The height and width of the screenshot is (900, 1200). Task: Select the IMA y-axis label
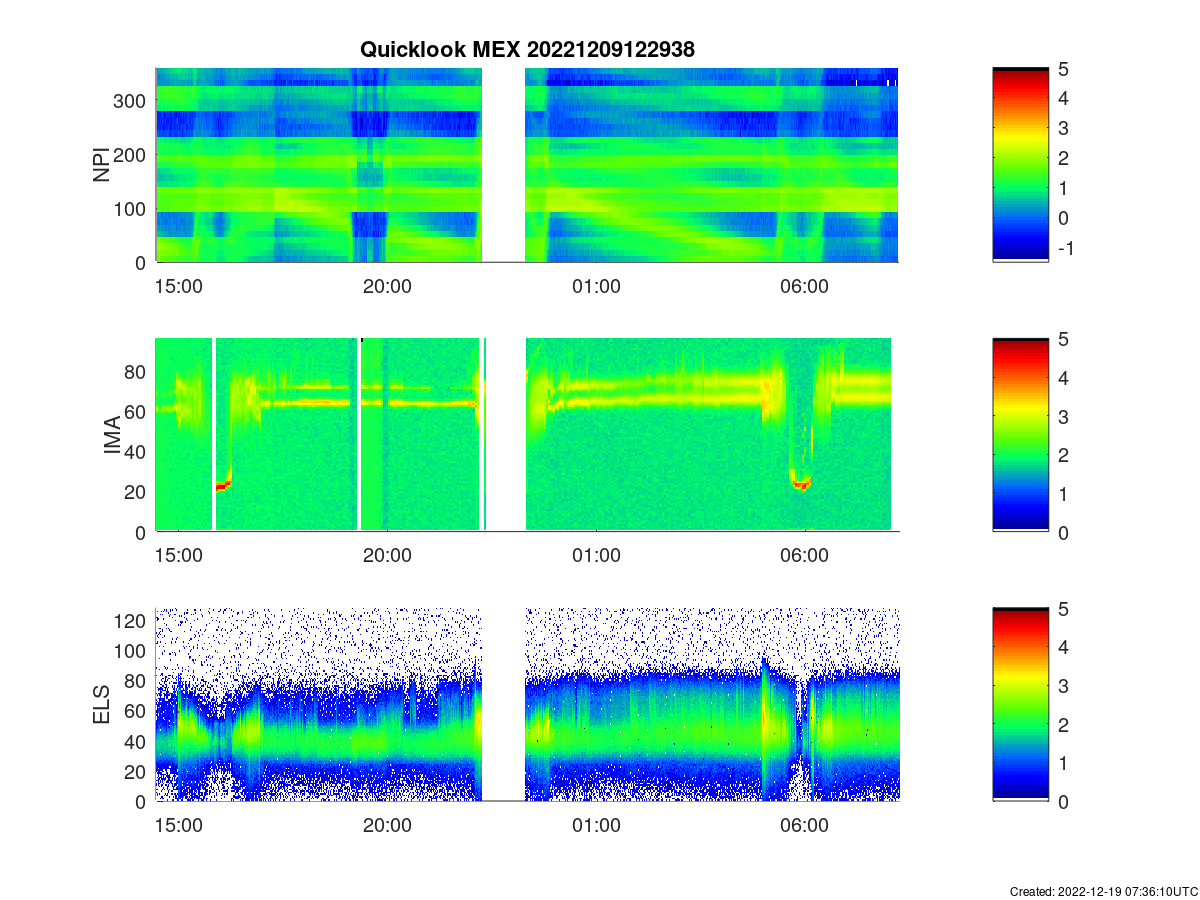point(112,436)
